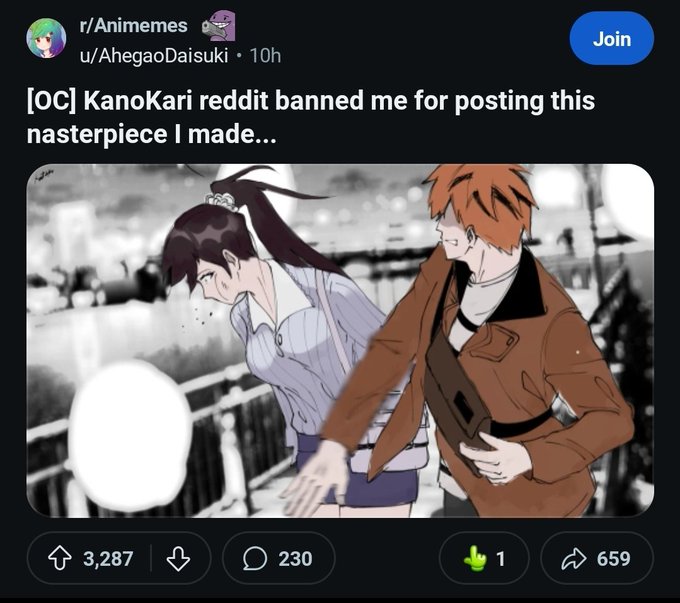Click the 659 shares button
680x603 pixels.
point(597,558)
